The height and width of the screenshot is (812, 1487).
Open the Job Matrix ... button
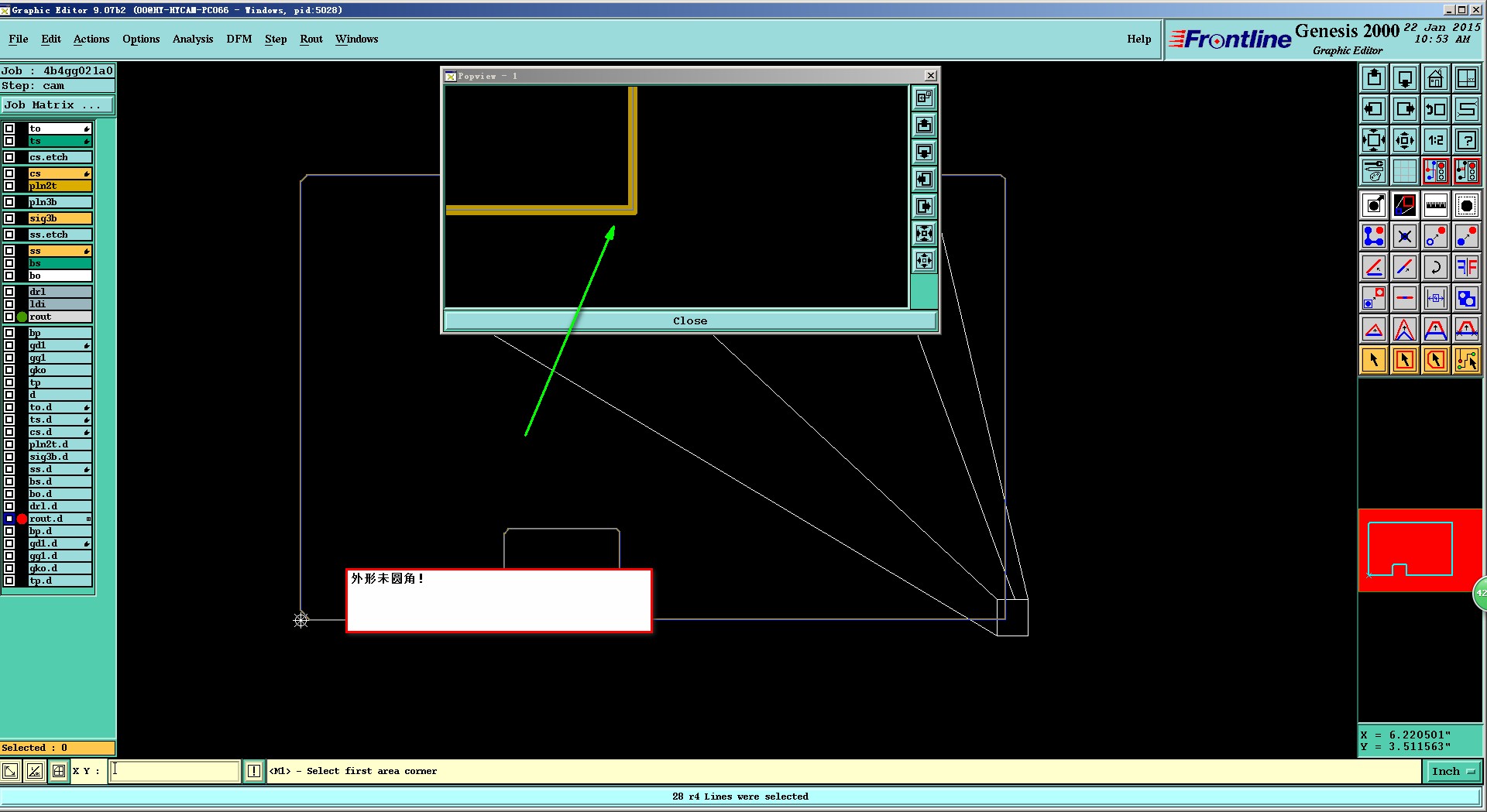[x=58, y=104]
